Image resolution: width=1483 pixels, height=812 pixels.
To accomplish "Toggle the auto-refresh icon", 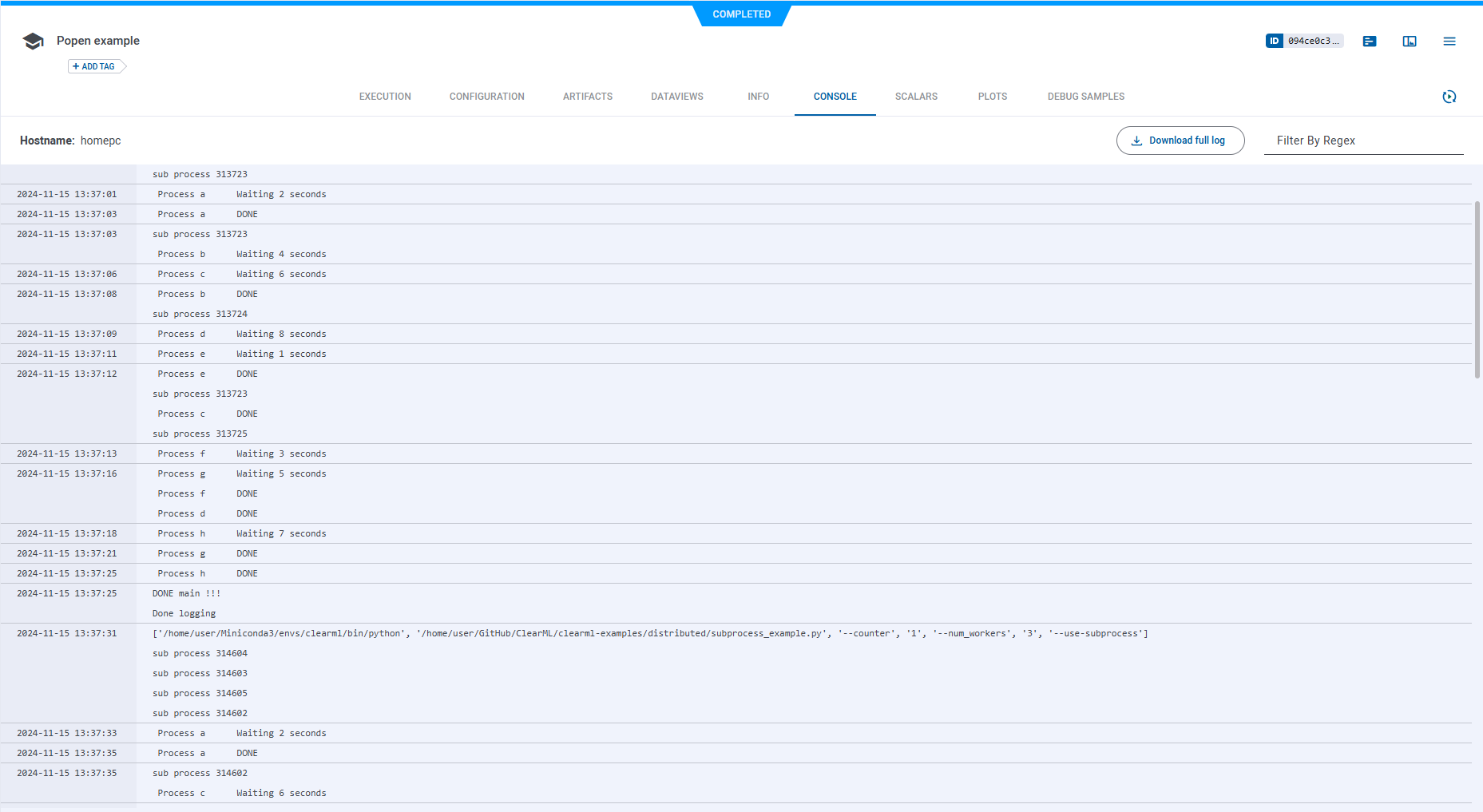I will click(x=1449, y=97).
